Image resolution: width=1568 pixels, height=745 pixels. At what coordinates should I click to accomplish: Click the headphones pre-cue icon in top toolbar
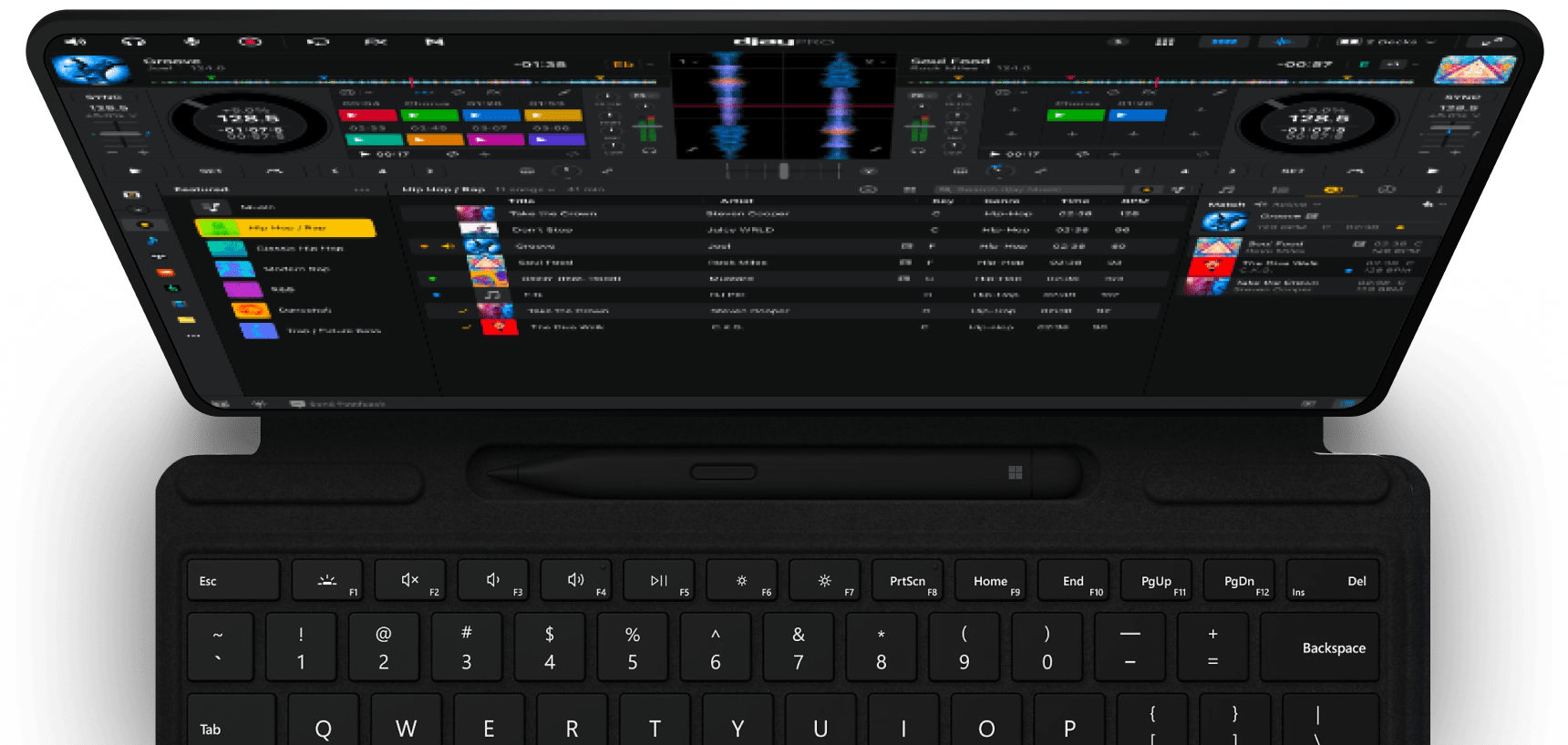pos(134,42)
